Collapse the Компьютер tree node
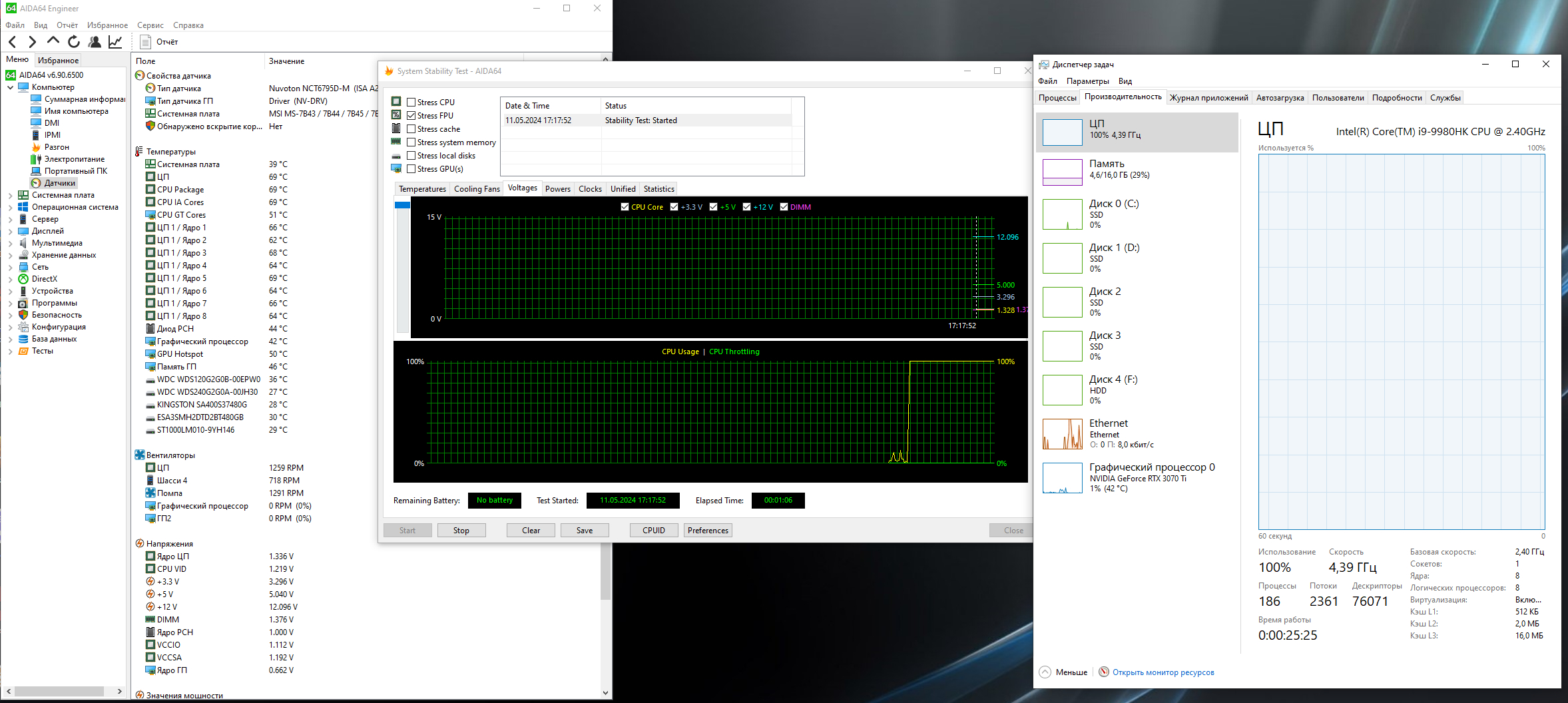 click(10, 87)
